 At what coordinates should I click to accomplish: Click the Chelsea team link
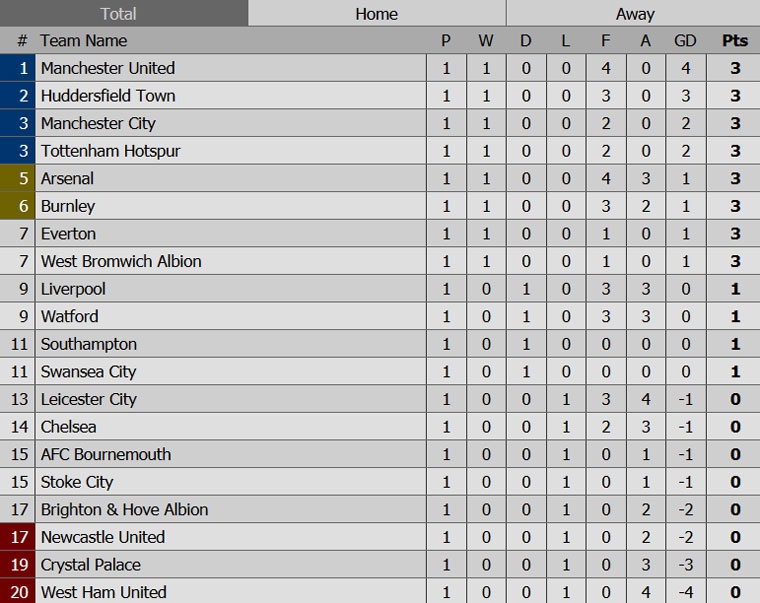[x=69, y=427]
